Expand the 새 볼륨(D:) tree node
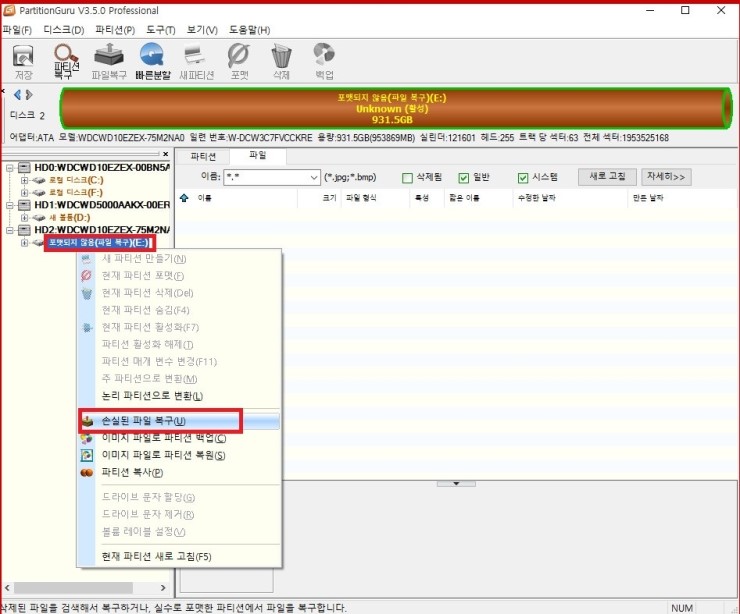Image resolution: width=740 pixels, height=614 pixels. point(25,218)
